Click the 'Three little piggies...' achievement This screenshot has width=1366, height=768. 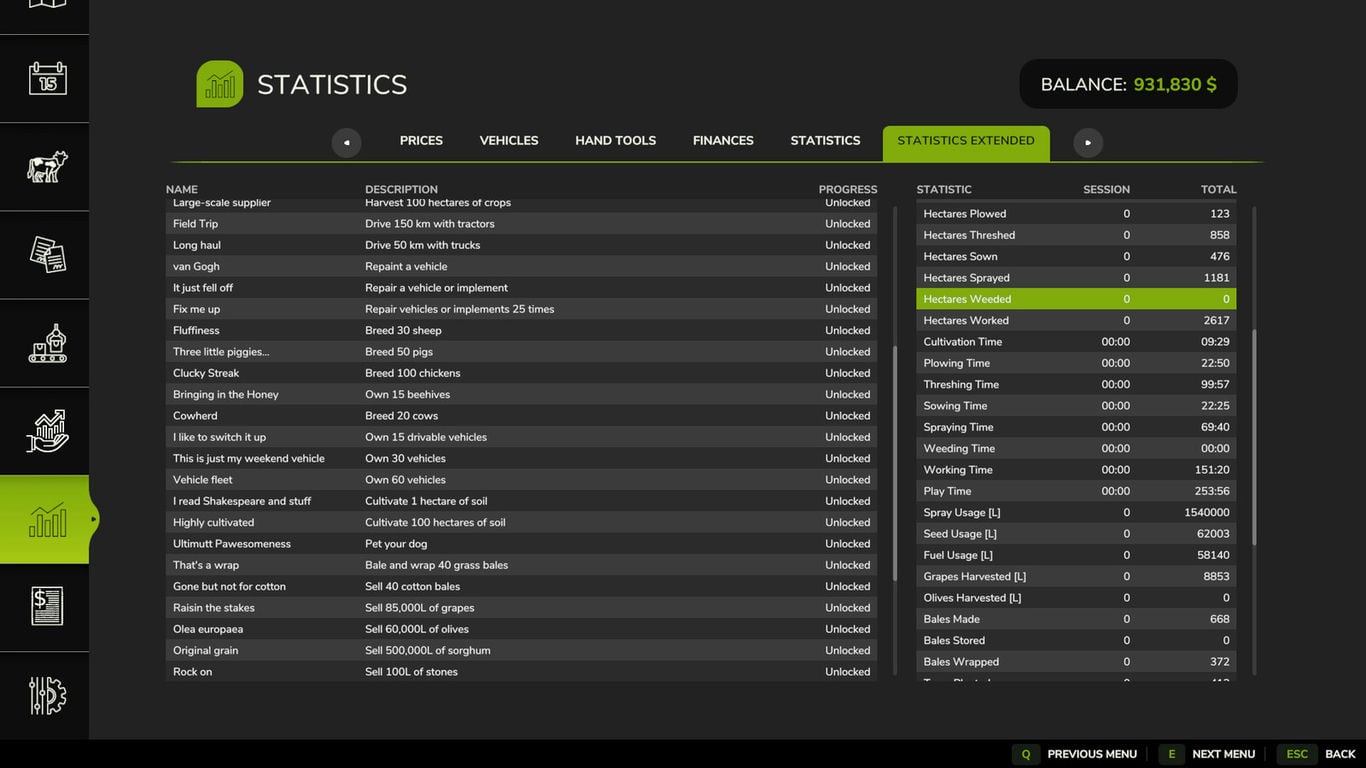pyautogui.click(x=521, y=352)
